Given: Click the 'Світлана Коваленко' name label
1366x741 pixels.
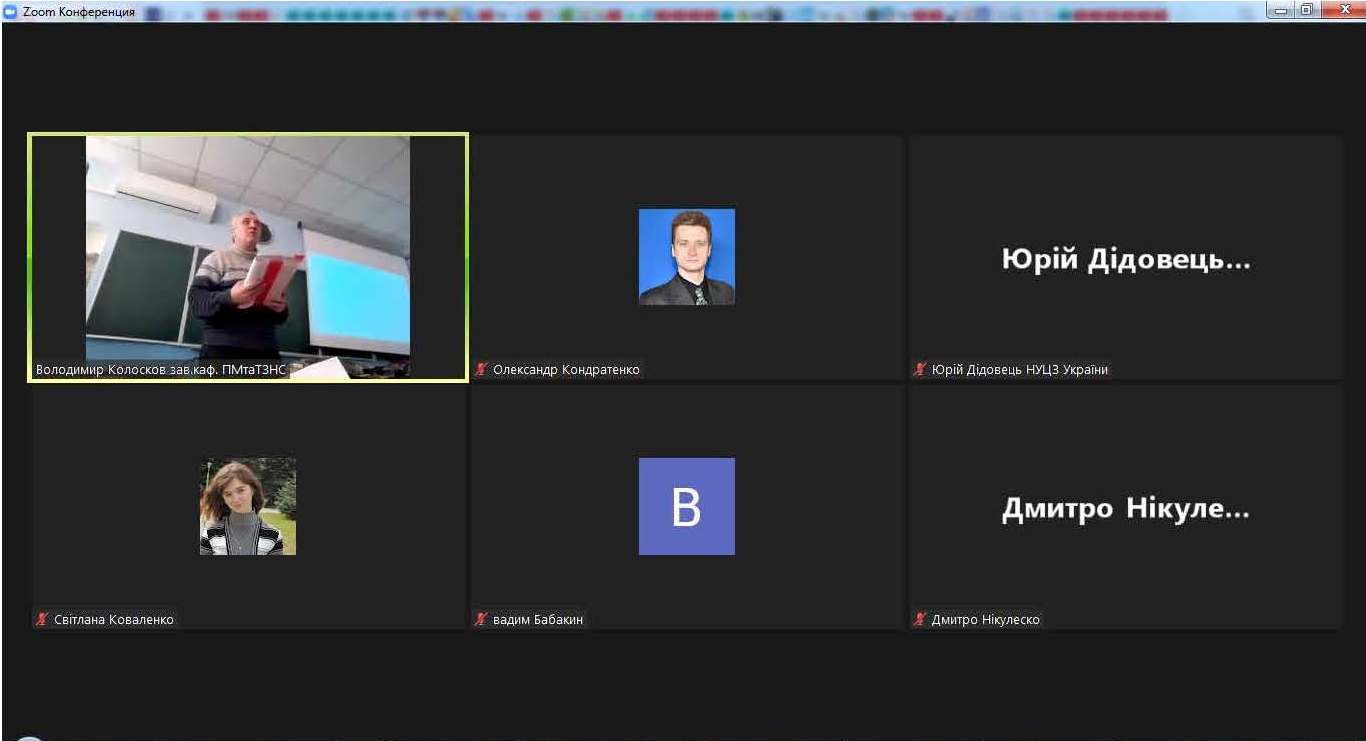Looking at the screenshot, I should pos(114,620).
